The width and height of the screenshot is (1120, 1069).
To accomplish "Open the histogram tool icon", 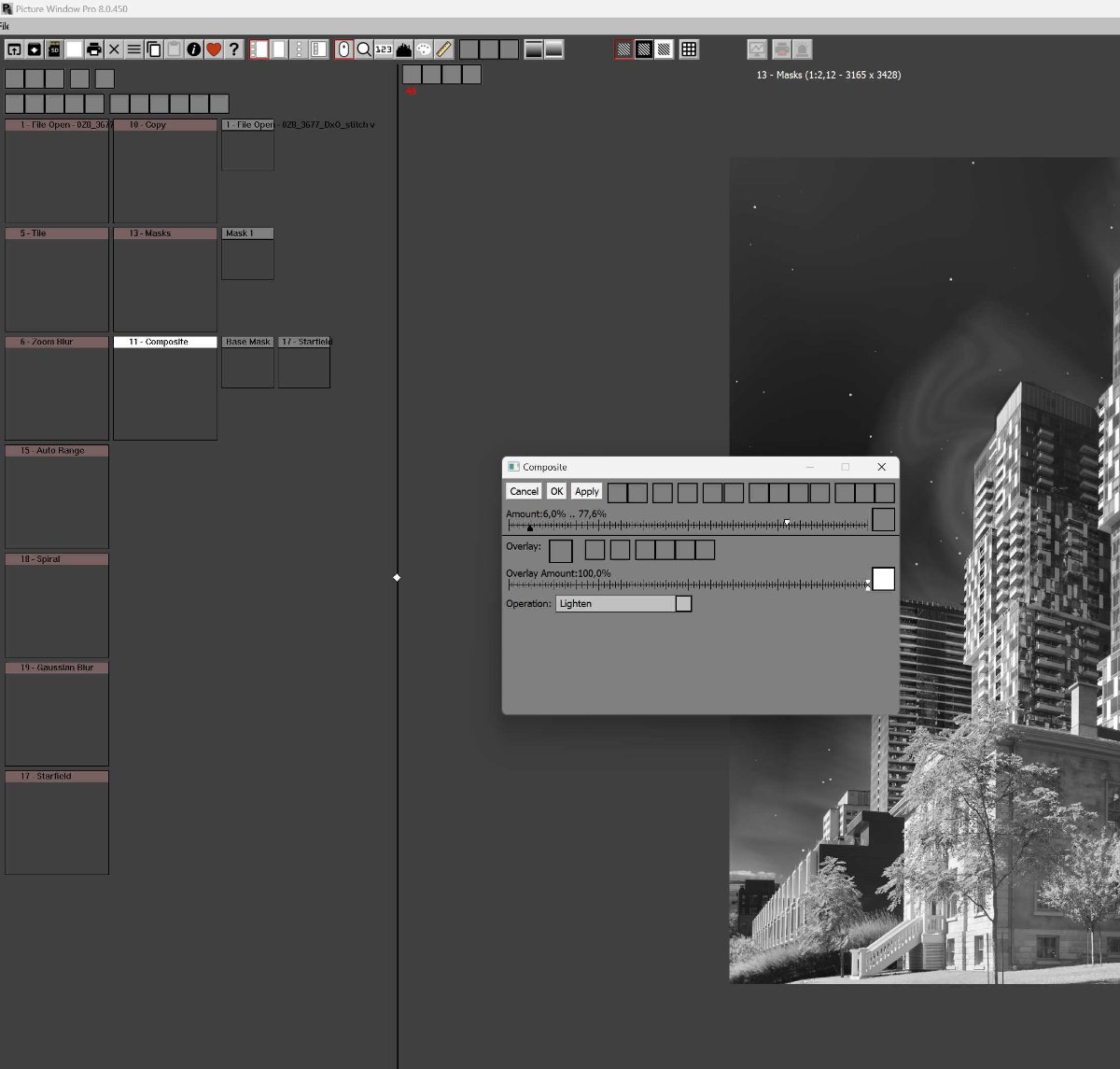I will click(404, 49).
